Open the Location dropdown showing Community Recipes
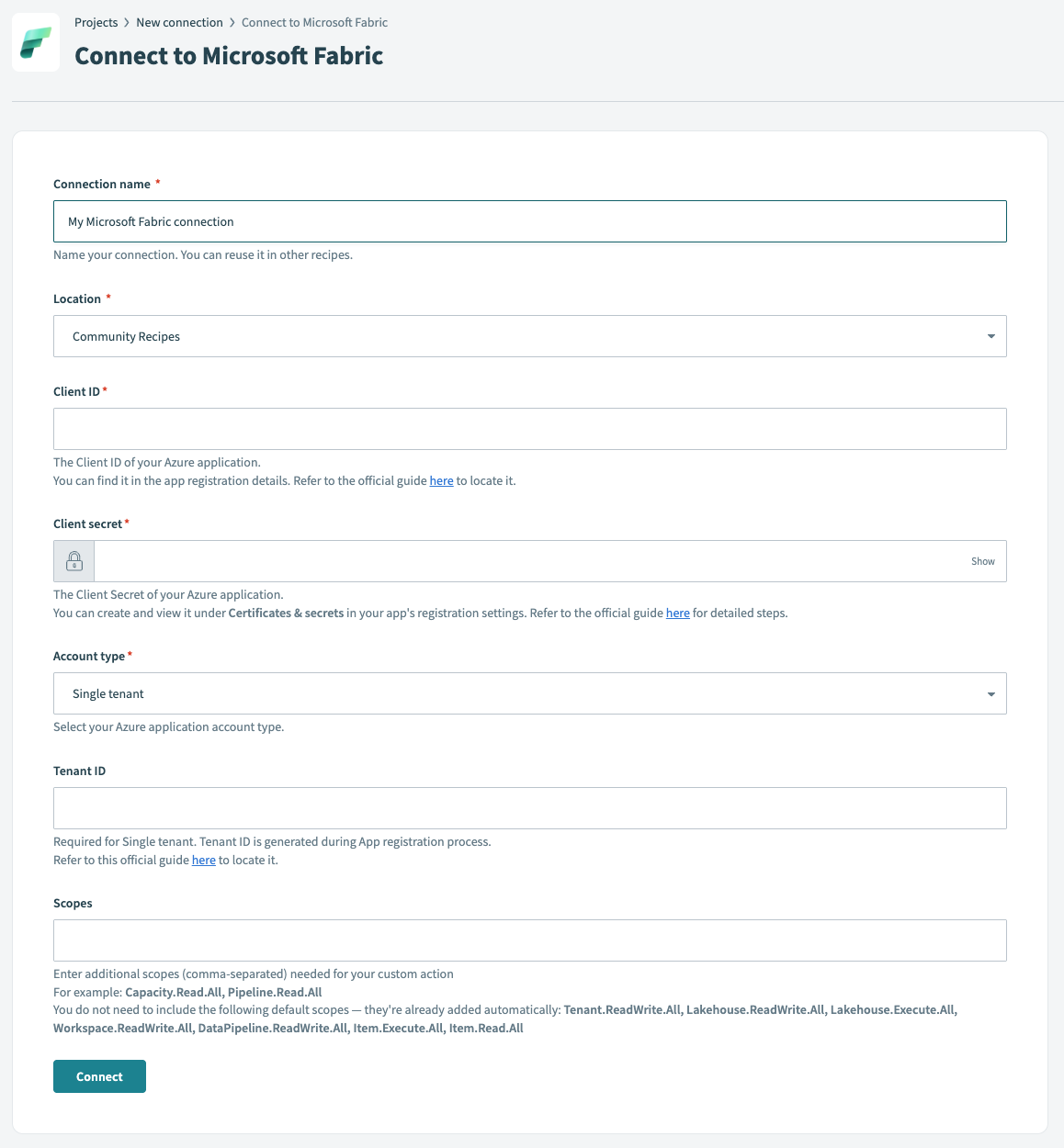 pos(529,336)
